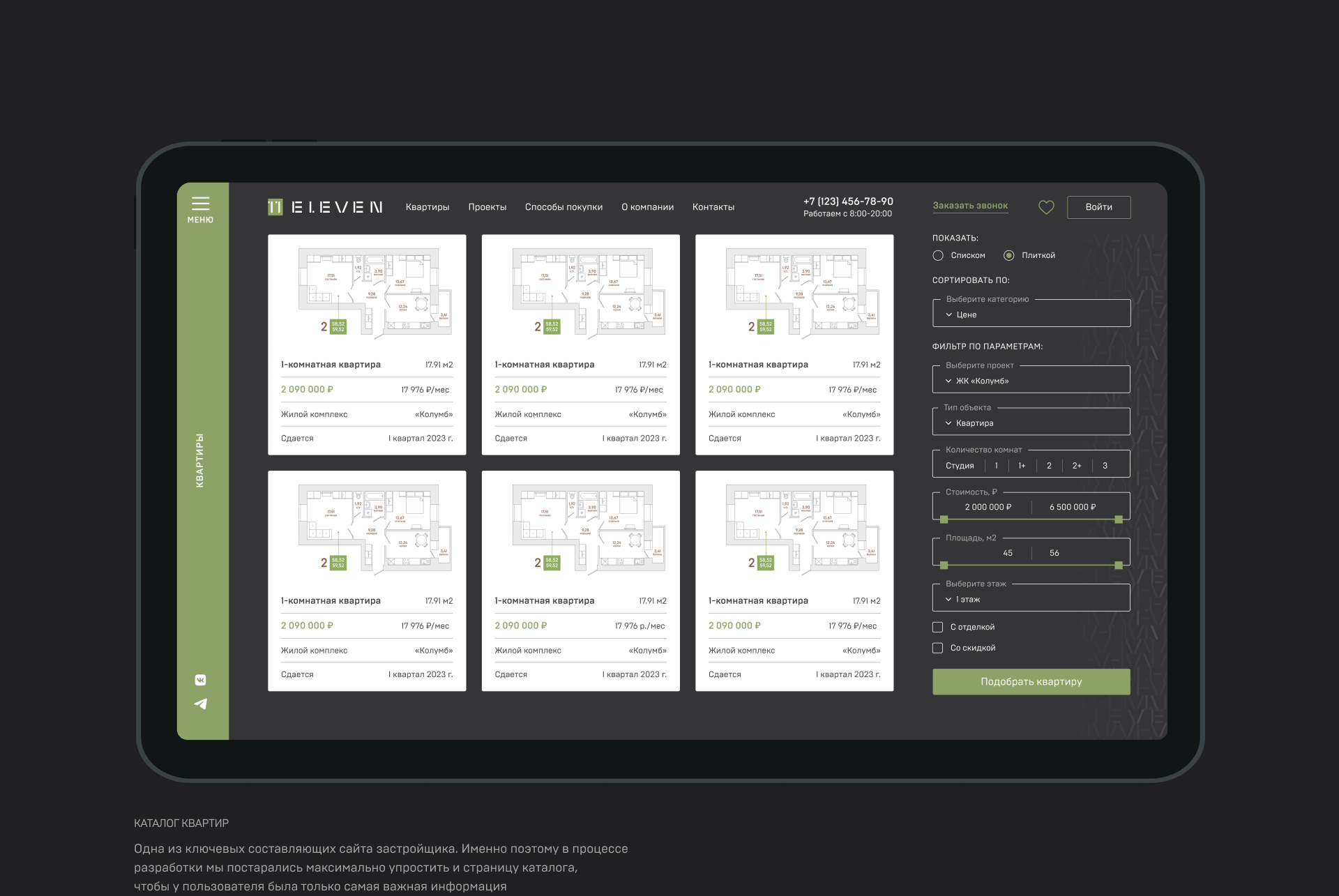Open the Telegram social icon

pos(200,704)
